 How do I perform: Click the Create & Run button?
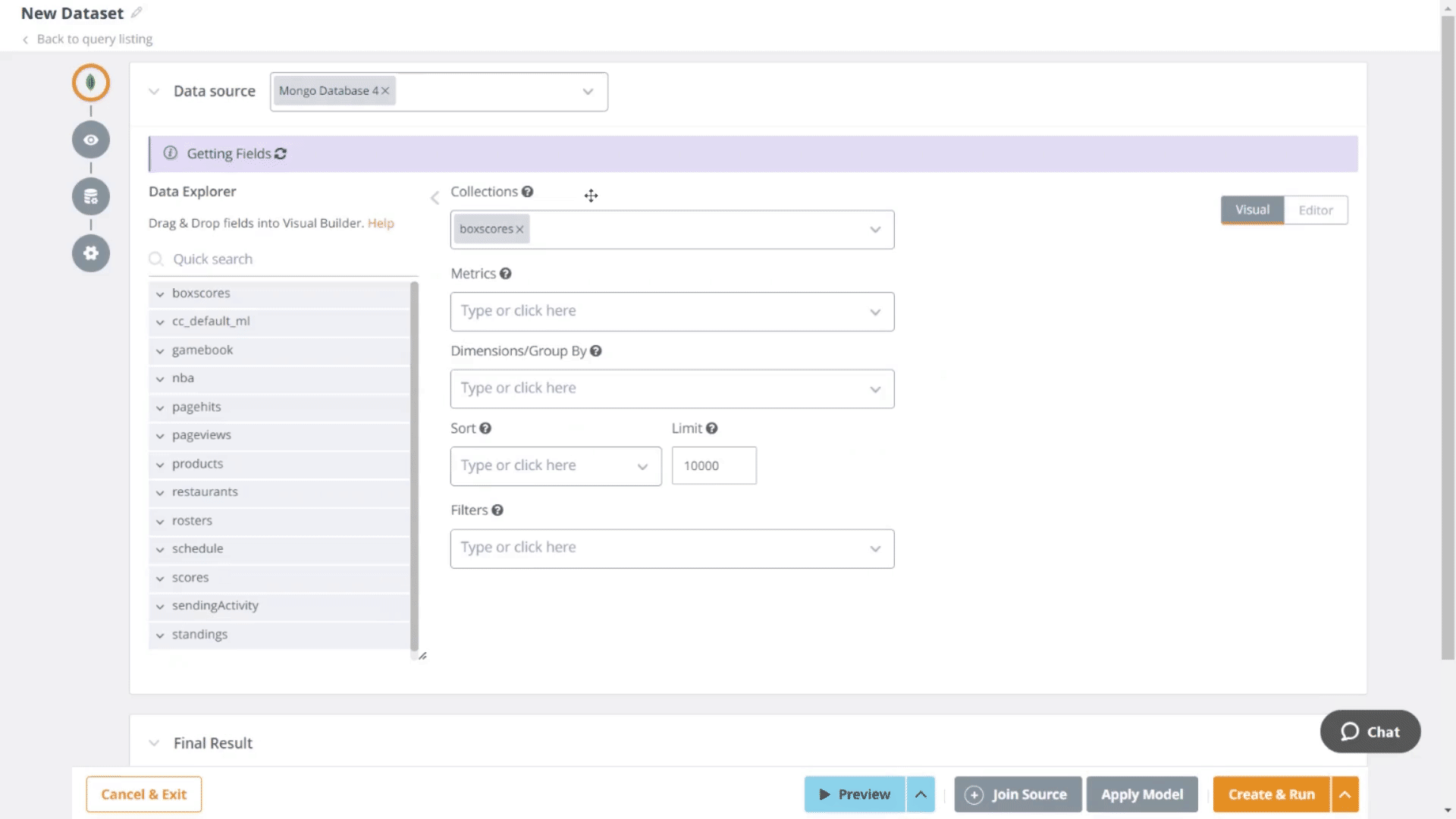(1271, 794)
